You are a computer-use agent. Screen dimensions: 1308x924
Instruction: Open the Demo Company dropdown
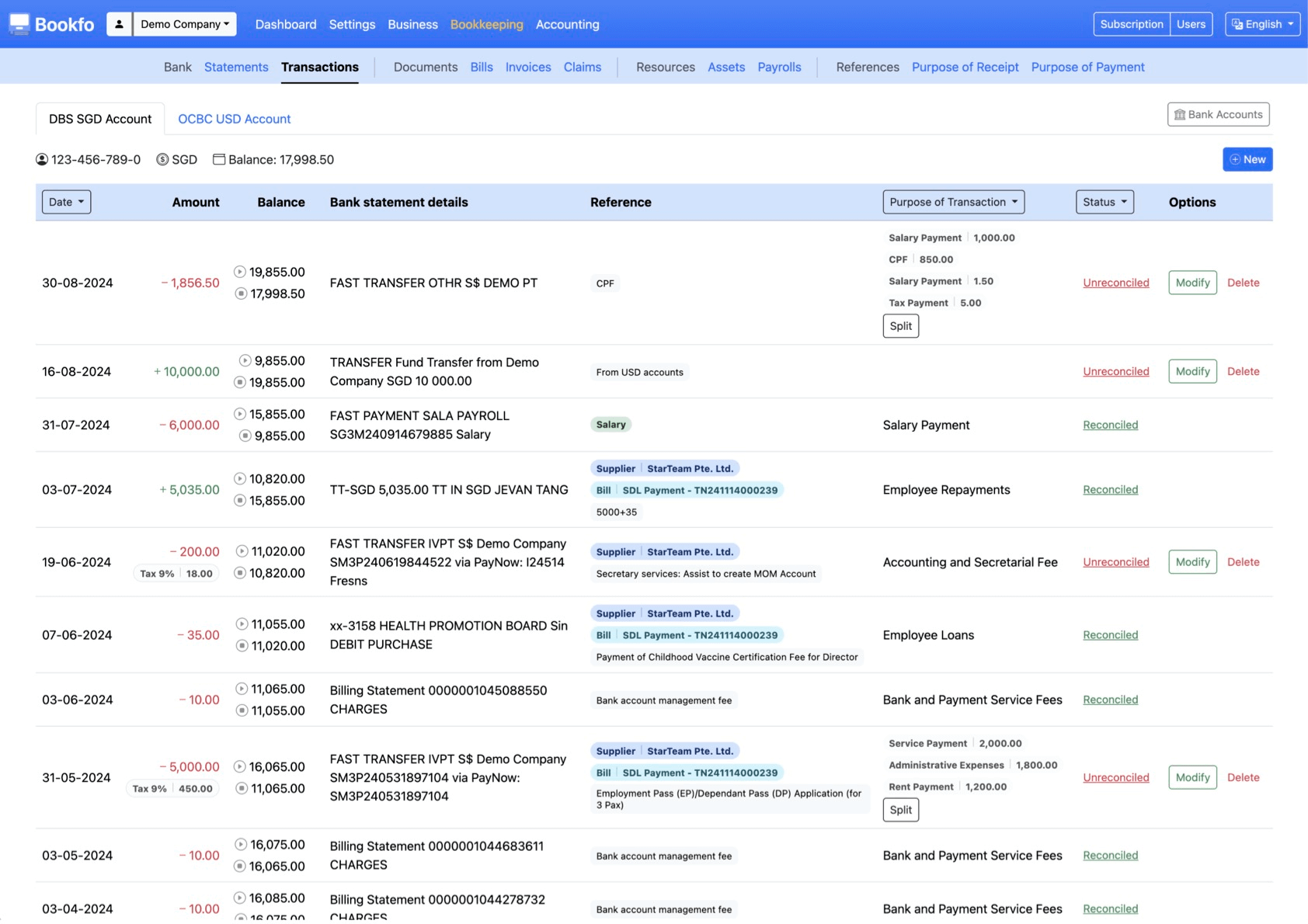click(x=185, y=24)
